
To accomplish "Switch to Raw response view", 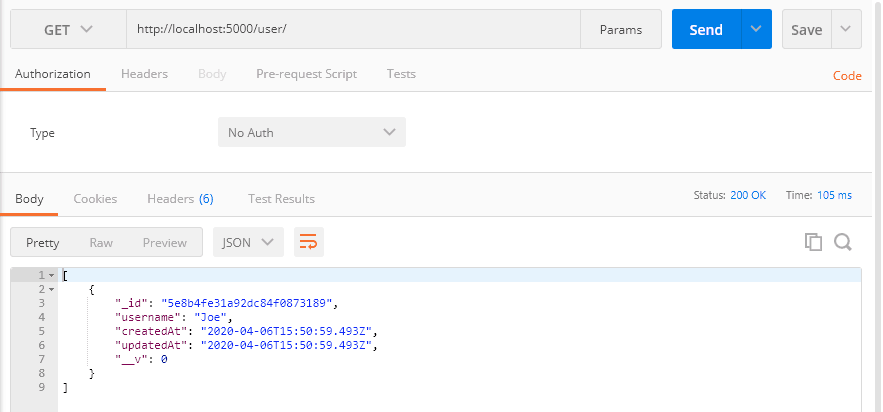I will coord(101,242).
